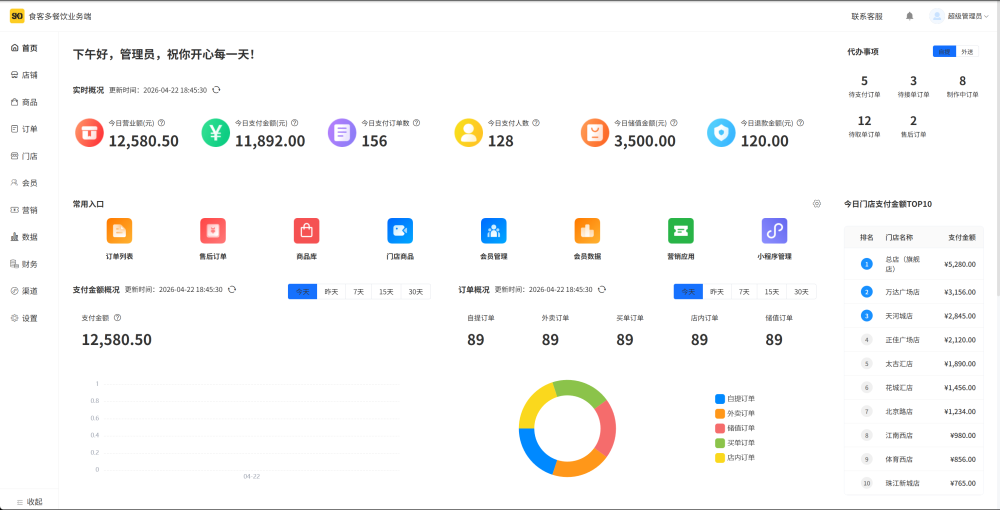This screenshot has width=1000, height=510.
Task: Open the 超级管理员 account dropdown
Action: coord(960,17)
